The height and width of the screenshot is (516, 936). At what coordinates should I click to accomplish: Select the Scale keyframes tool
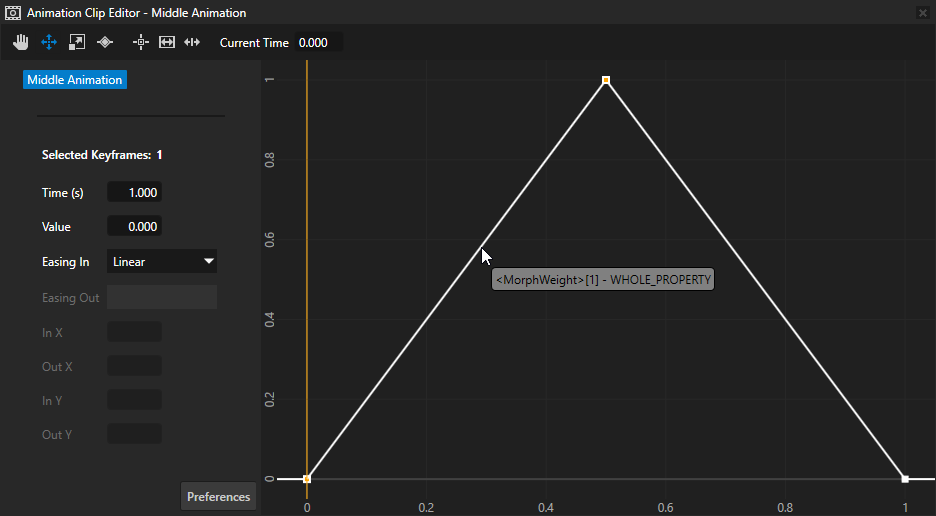point(77,42)
